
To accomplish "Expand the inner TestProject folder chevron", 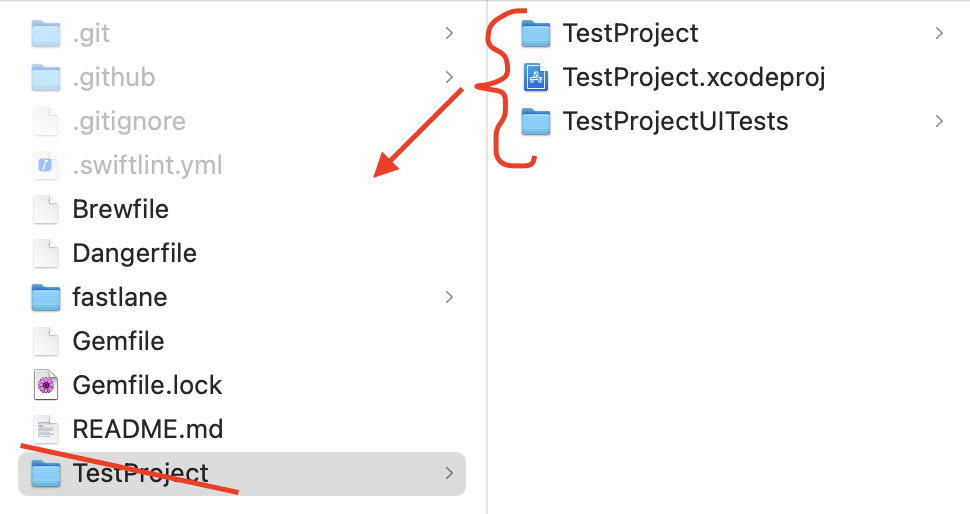I will [x=939, y=34].
